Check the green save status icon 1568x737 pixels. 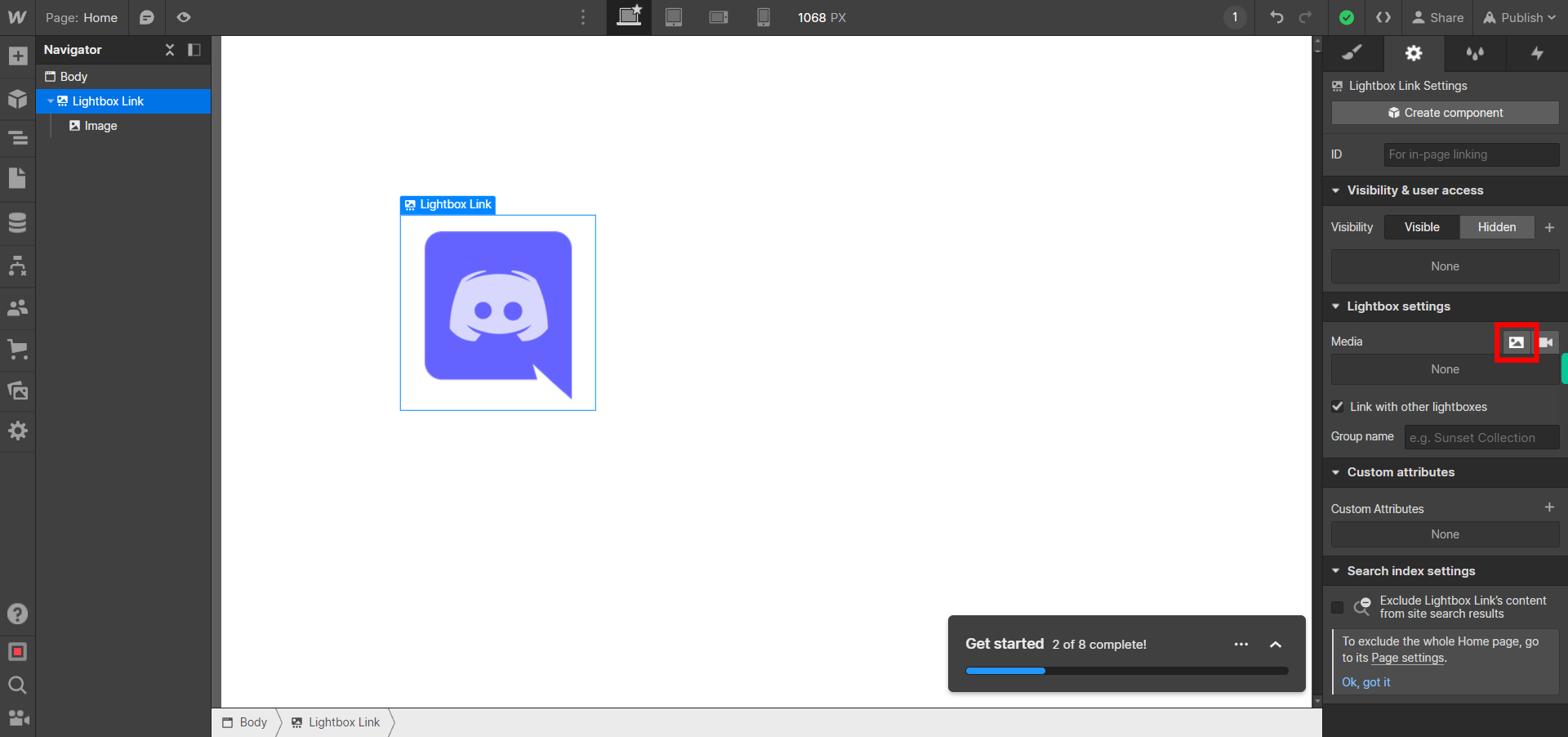1347,17
